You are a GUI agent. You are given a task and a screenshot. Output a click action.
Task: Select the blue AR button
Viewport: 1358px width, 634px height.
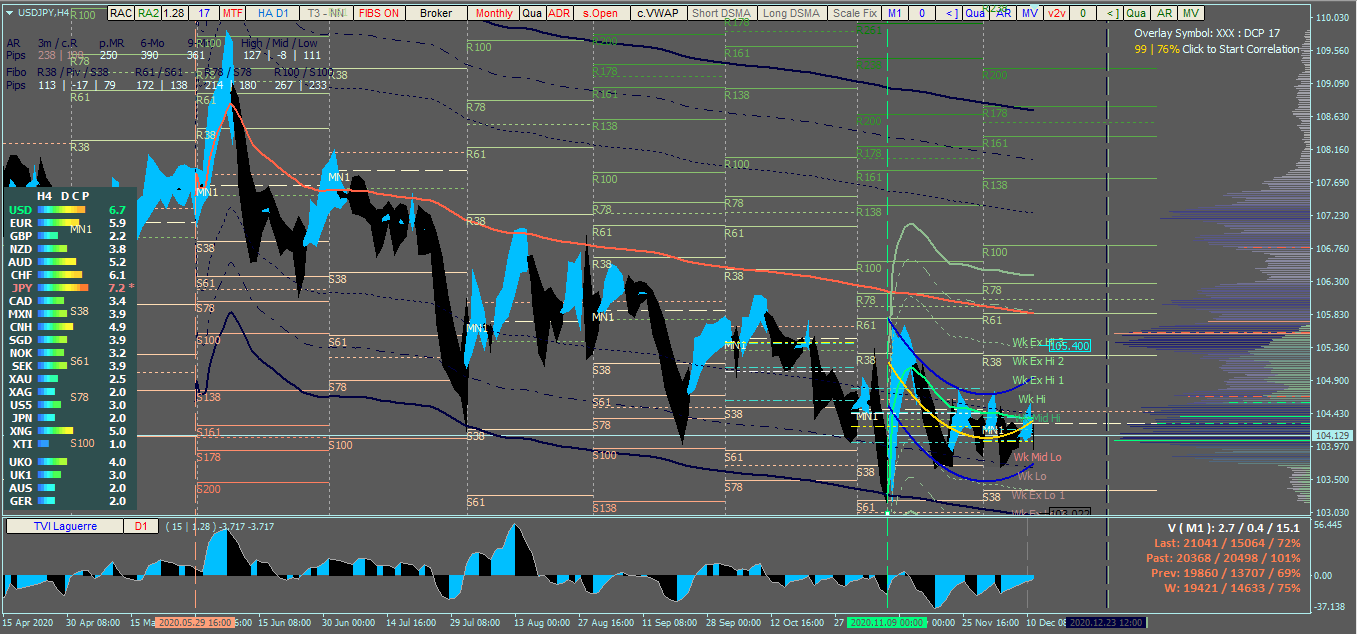tap(1003, 13)
